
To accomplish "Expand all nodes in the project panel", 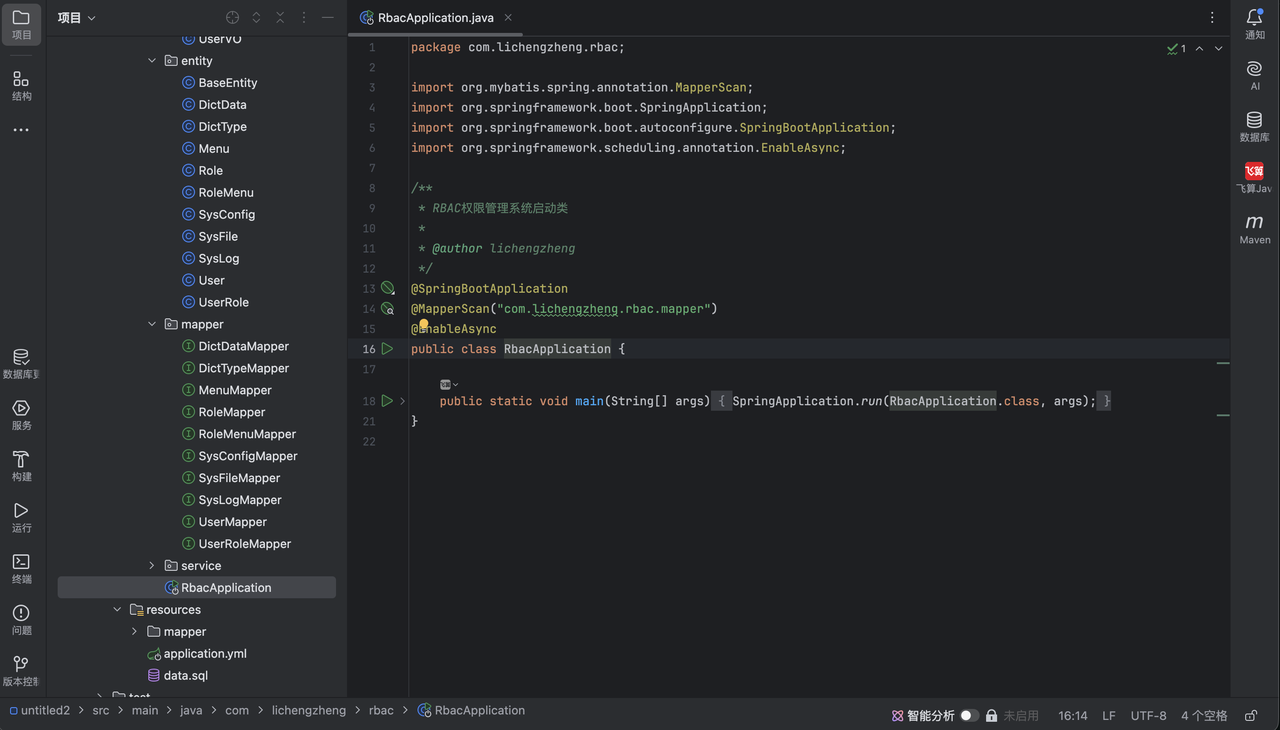I will click(x=256, y=18).
